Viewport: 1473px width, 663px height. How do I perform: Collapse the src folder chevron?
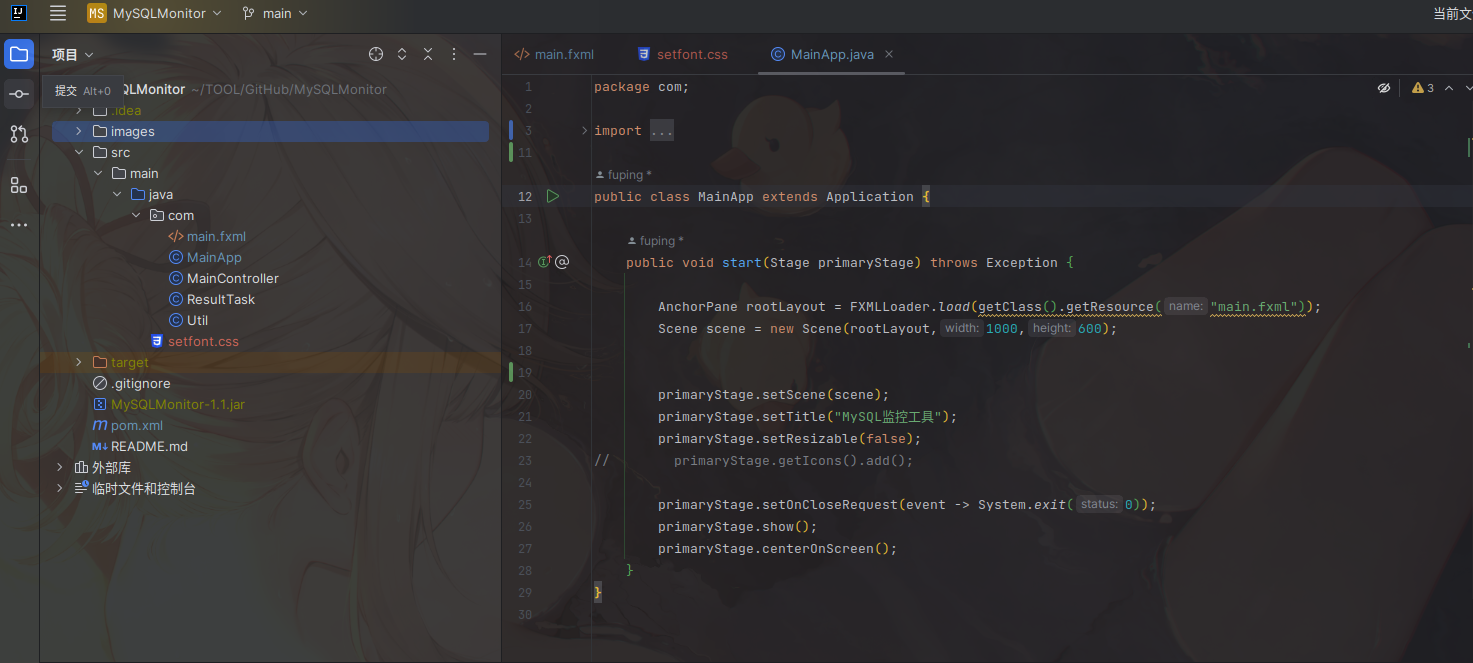79,152
